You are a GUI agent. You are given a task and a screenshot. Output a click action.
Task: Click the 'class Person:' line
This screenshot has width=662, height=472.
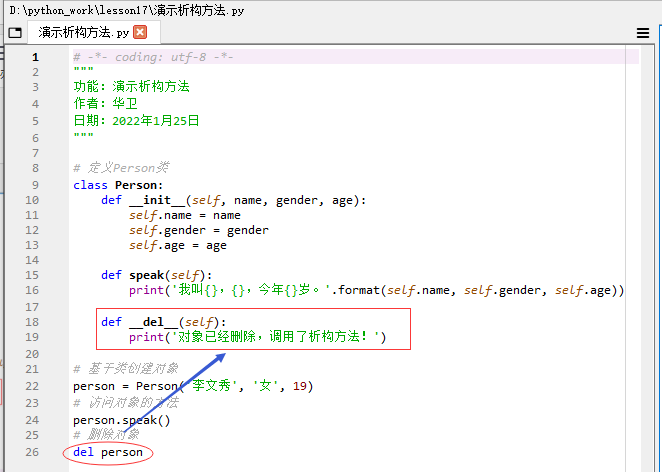118,185
